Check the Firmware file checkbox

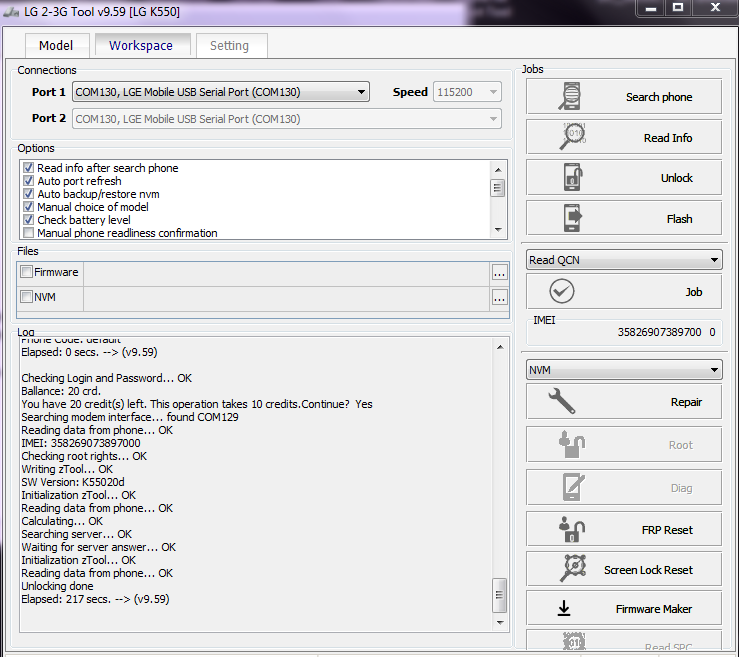pos(26,271)
